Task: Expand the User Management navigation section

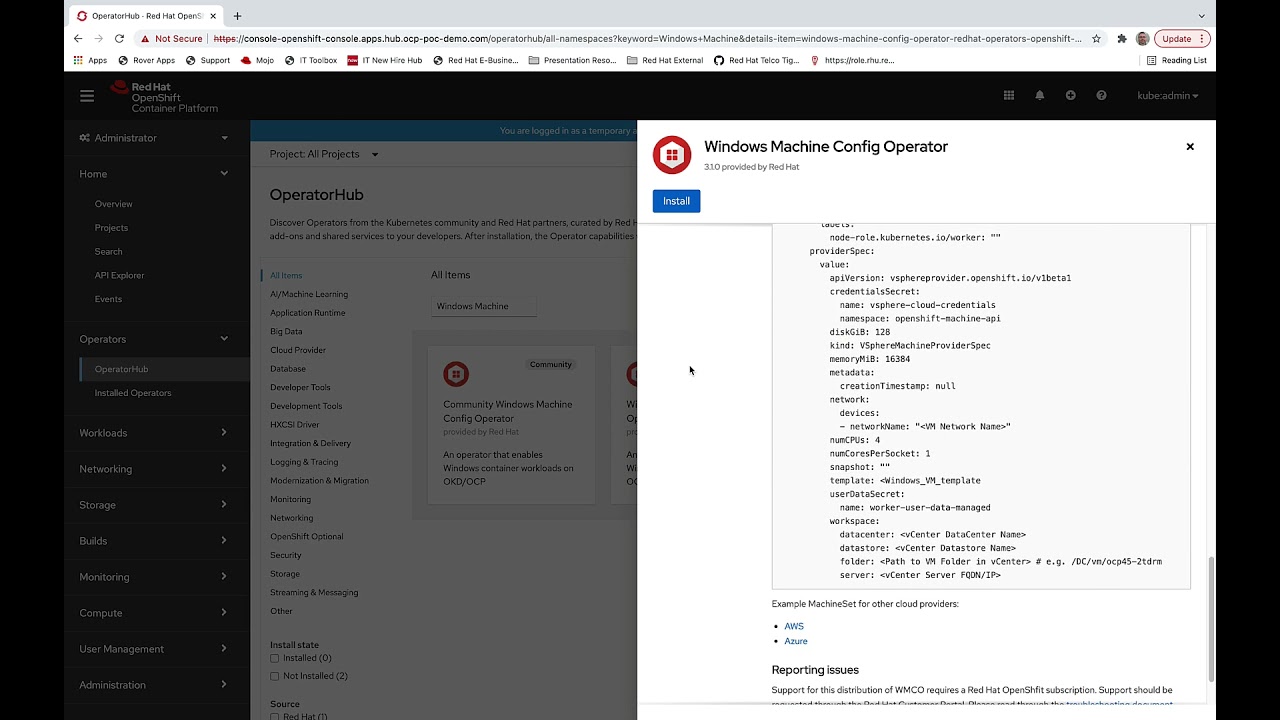Action: [157, 649]
